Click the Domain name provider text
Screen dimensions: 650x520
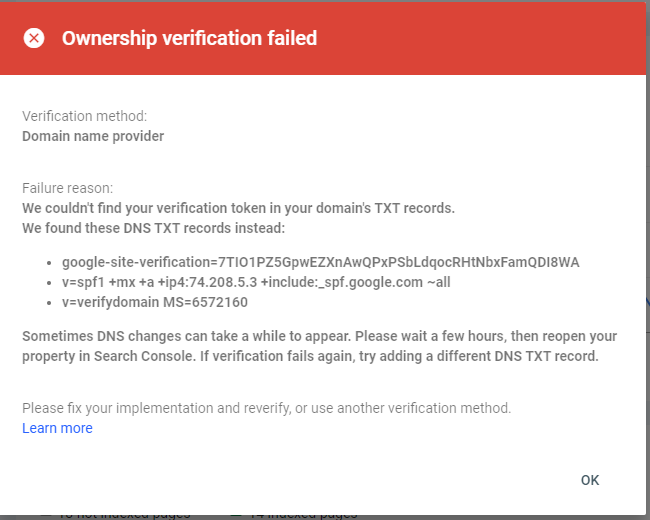[x=93, y=136]
